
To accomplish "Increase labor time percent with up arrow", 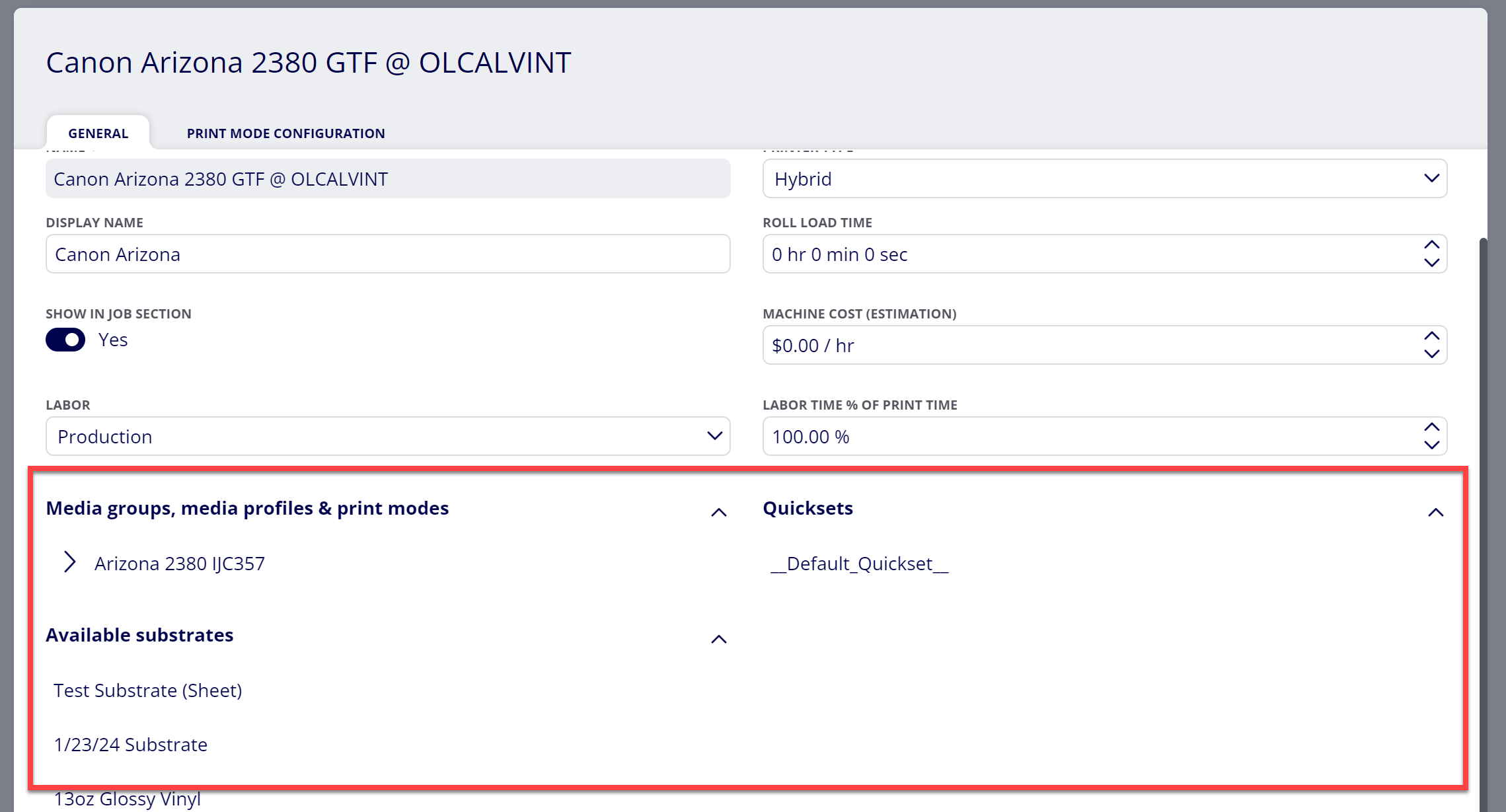I will tap(1431, 427).
